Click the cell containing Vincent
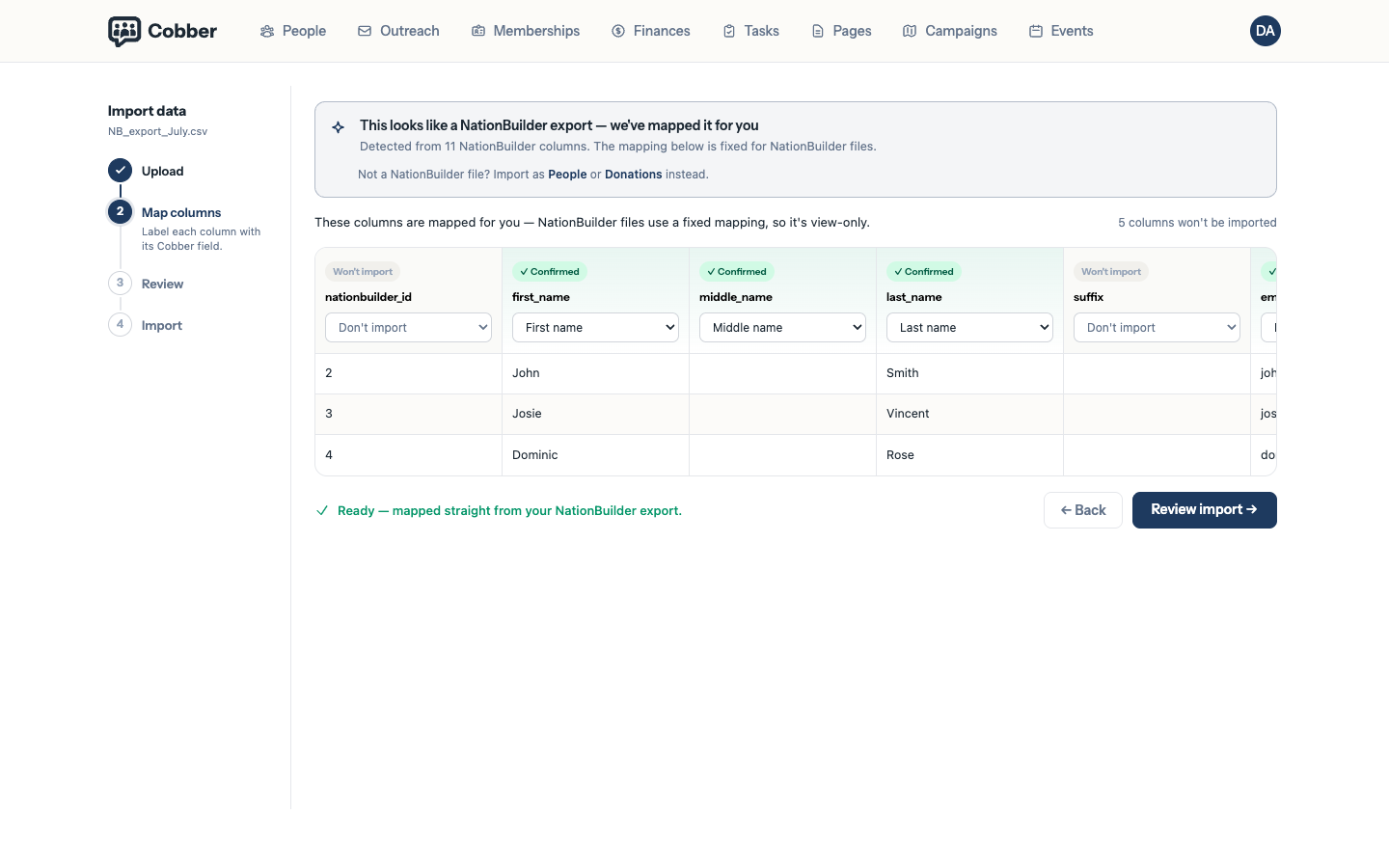The width and height of the screenshot is (1389, 868). (x=969, y=414)
